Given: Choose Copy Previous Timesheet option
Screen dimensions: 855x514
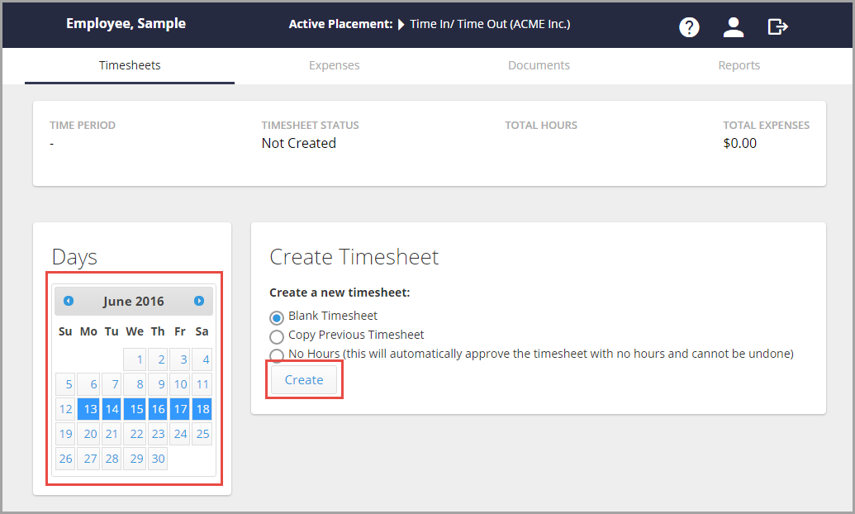Looking at the screenshot, I should point(276,336).
